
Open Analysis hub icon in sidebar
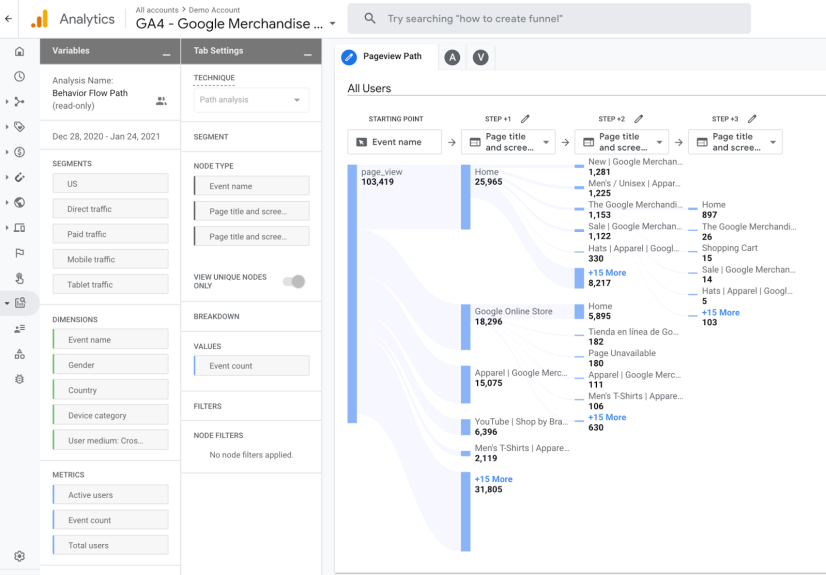pos(20,303)
